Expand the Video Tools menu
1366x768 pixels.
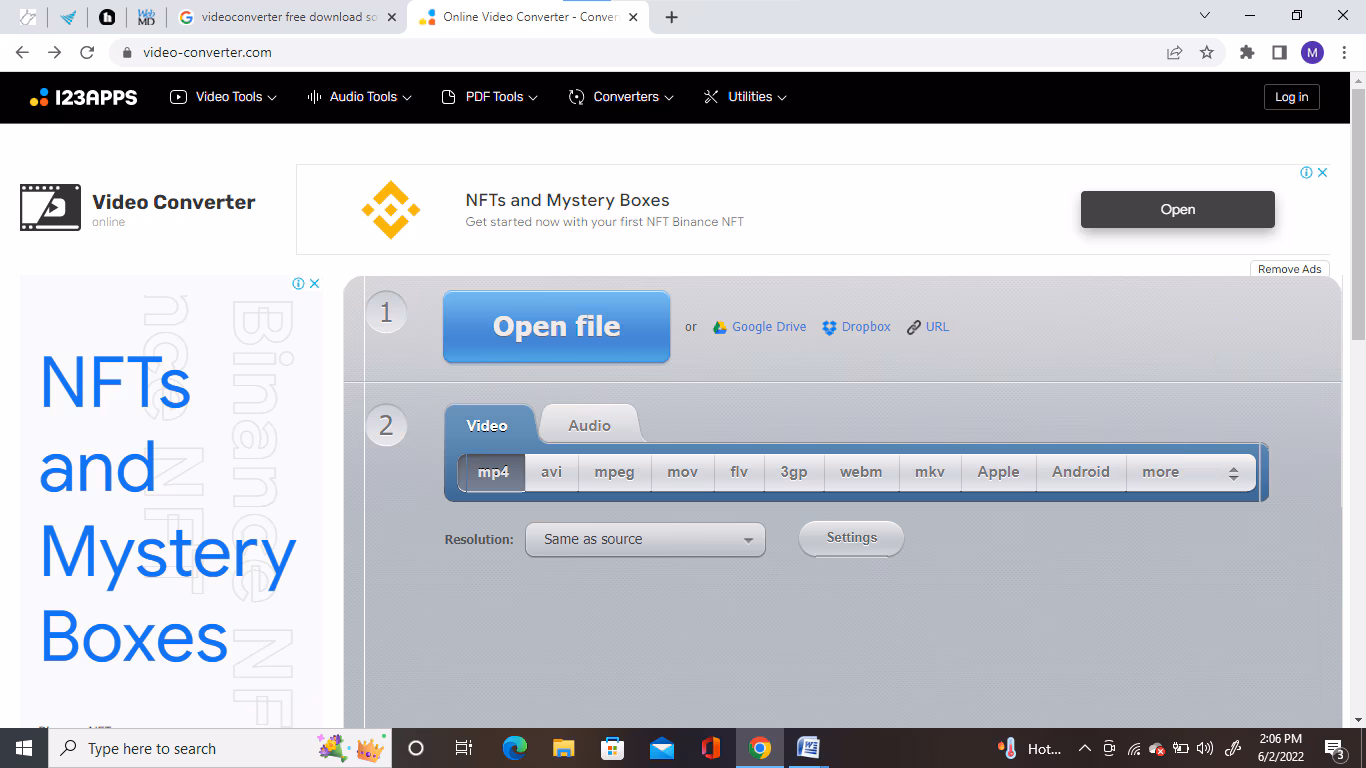[x=223, y=97]
